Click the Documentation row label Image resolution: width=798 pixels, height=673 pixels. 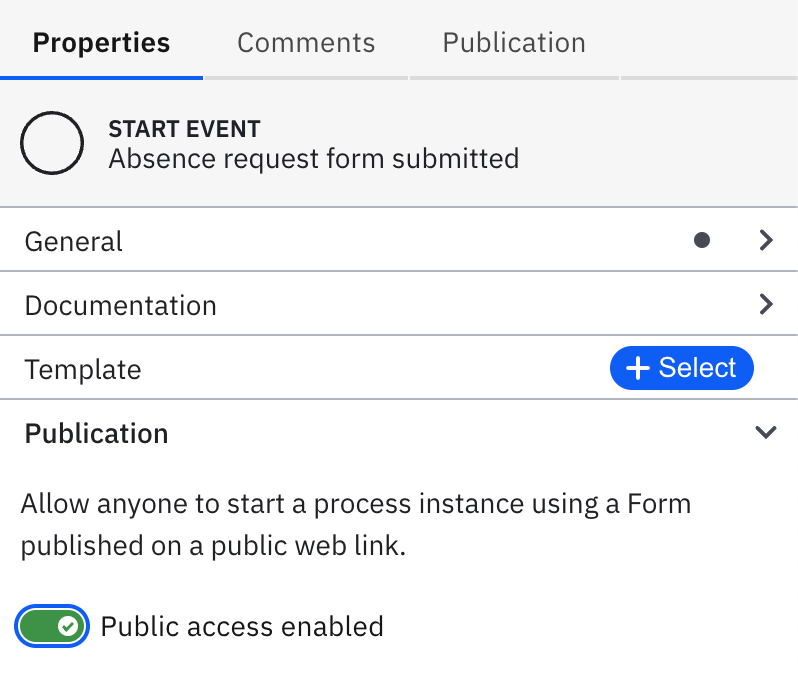tap(120, 305)
